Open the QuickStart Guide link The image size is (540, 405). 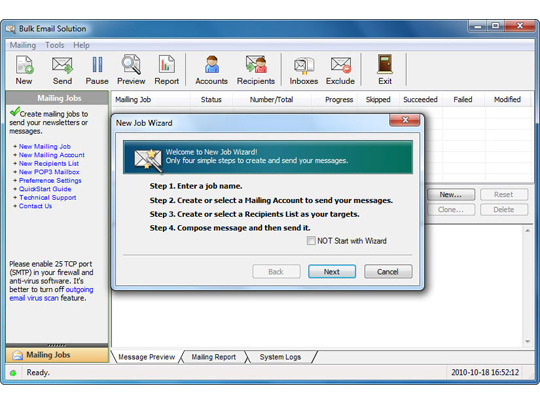[45, 189]
